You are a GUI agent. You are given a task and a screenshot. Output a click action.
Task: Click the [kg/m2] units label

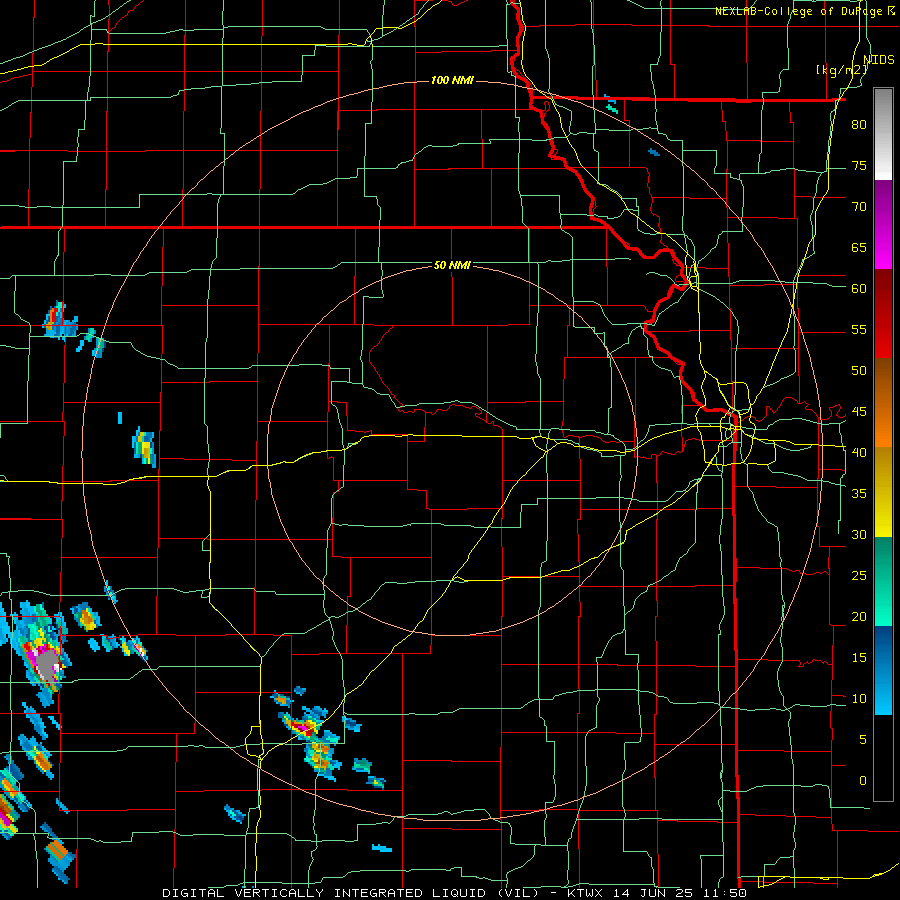pyautogui.click(x=841, y=70)
